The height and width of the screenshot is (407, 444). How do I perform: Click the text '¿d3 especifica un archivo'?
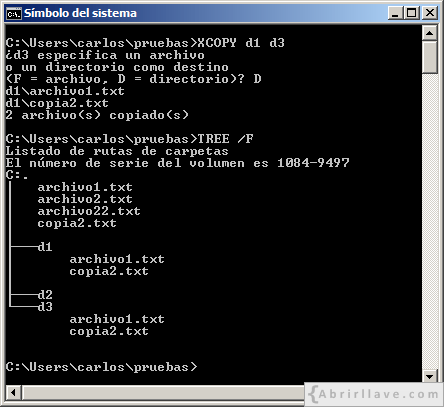click(x=105, y=55)
